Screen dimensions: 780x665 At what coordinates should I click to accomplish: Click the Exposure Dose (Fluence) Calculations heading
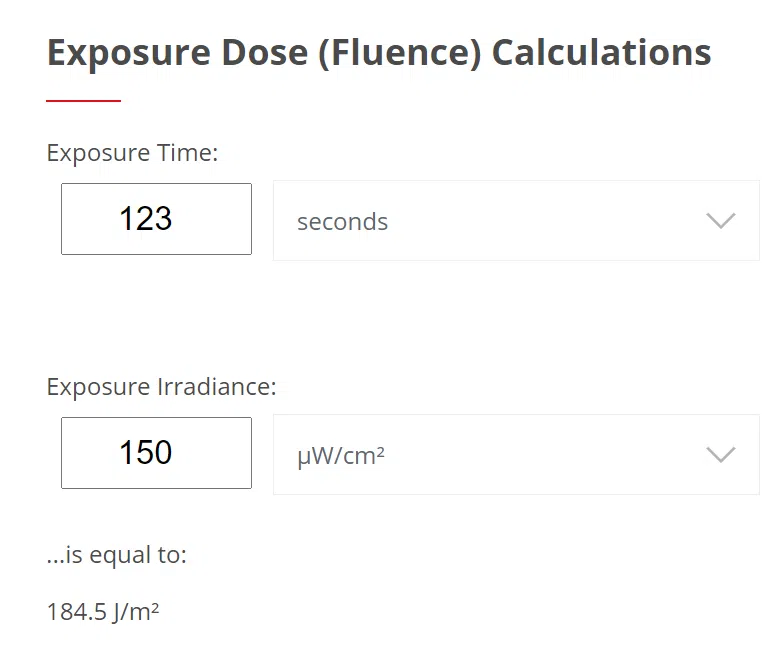coord(379,52)
